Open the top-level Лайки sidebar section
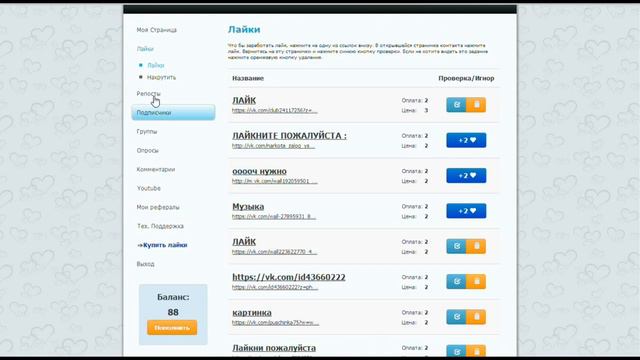 [145, 49]
